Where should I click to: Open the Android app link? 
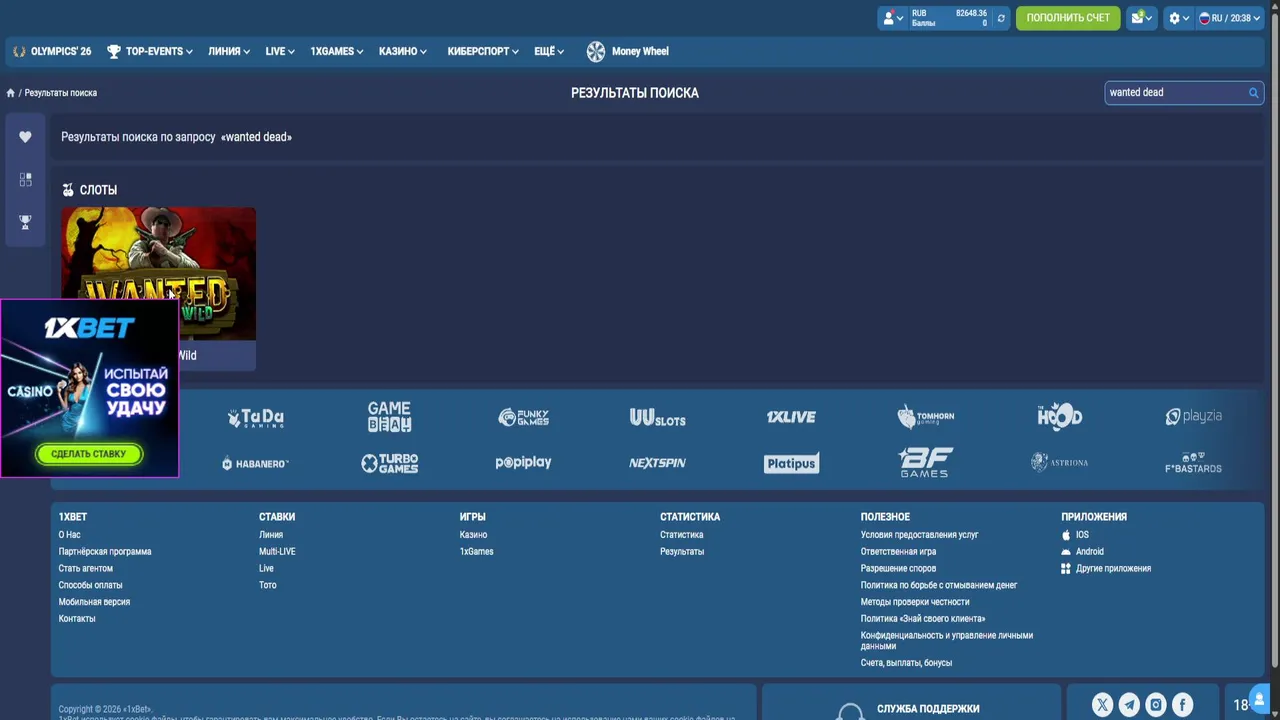1083,552
